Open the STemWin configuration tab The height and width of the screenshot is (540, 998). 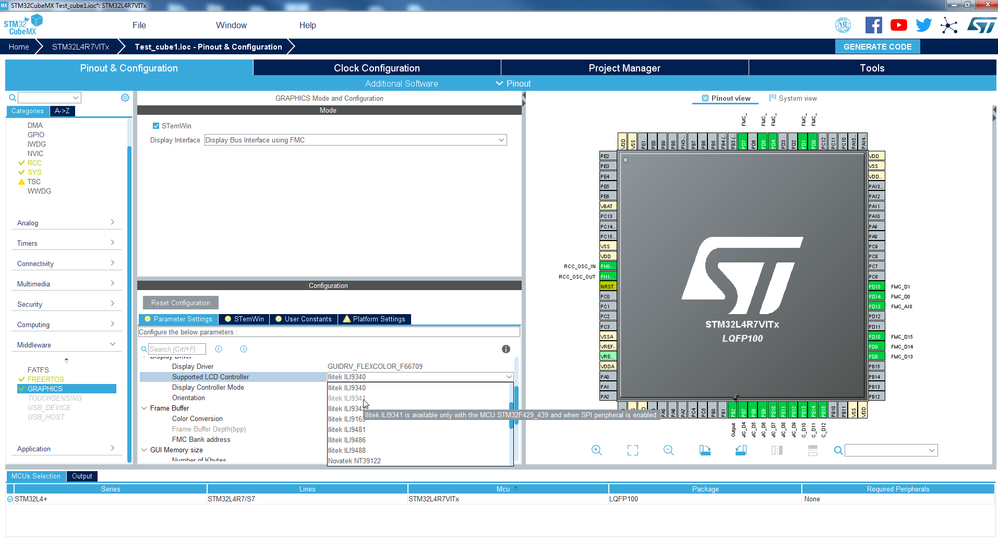[244, 319]
